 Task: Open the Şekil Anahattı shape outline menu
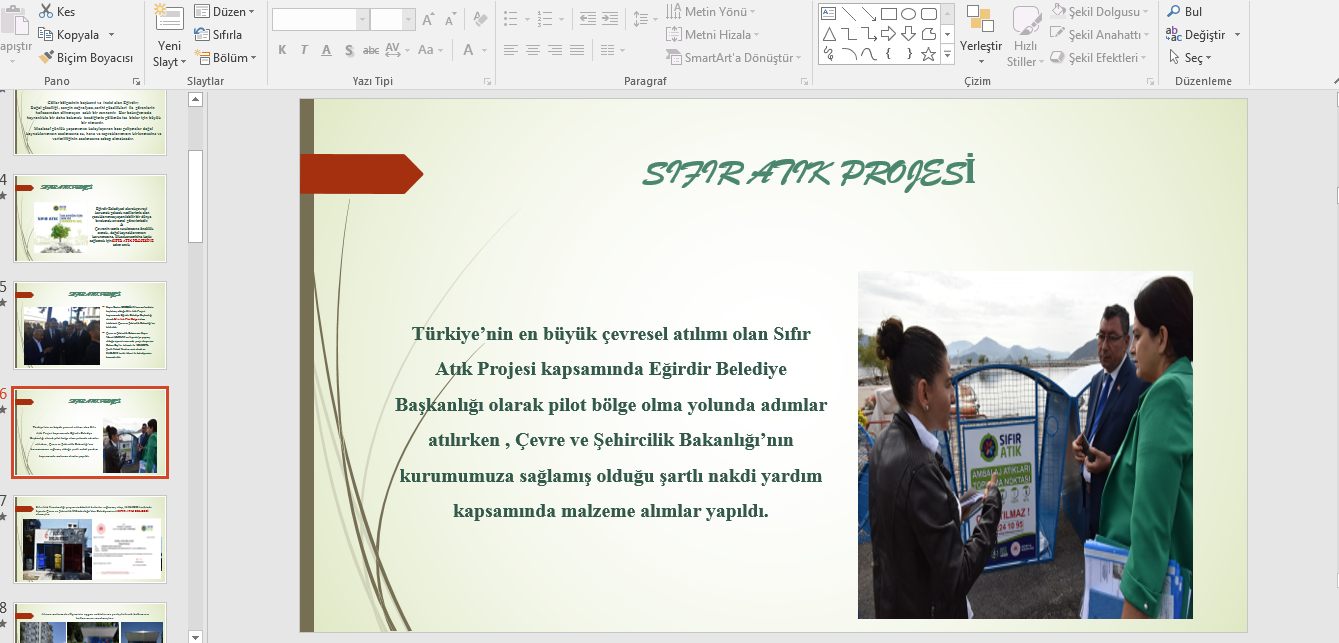[x=1100, y=34]
